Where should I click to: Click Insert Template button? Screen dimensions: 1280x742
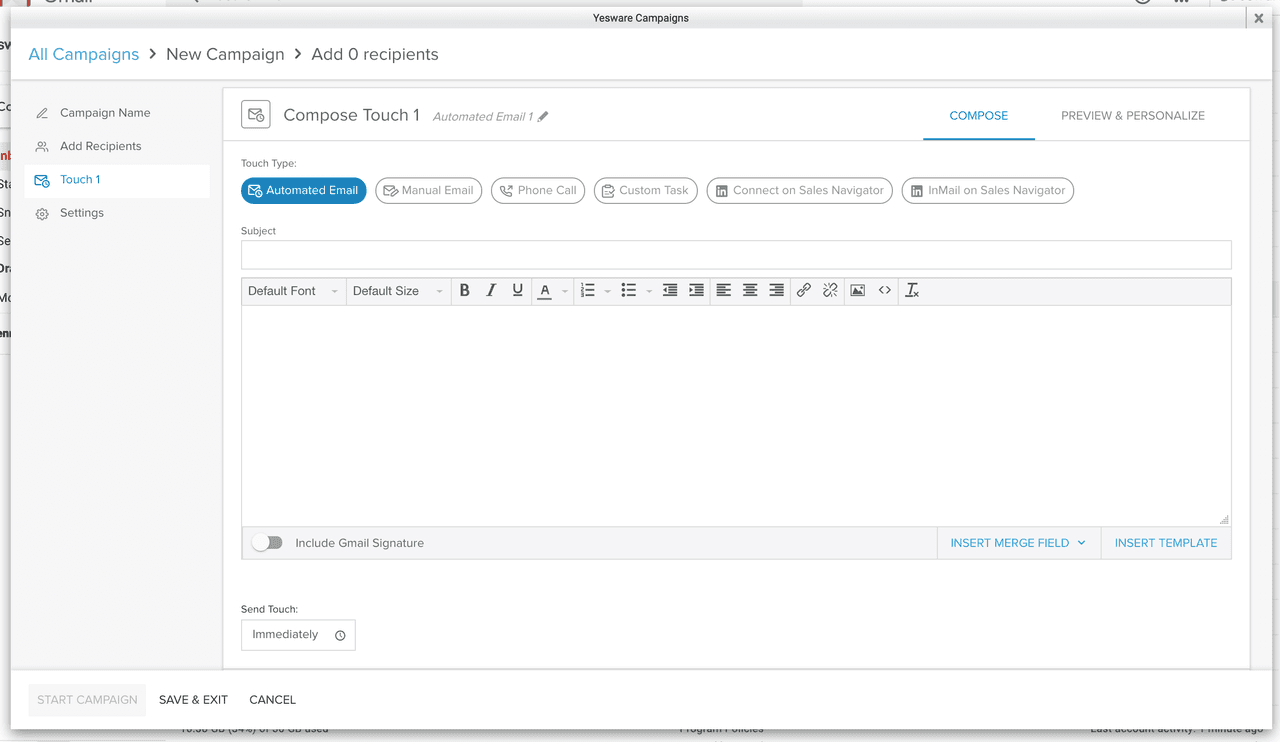1166,543
